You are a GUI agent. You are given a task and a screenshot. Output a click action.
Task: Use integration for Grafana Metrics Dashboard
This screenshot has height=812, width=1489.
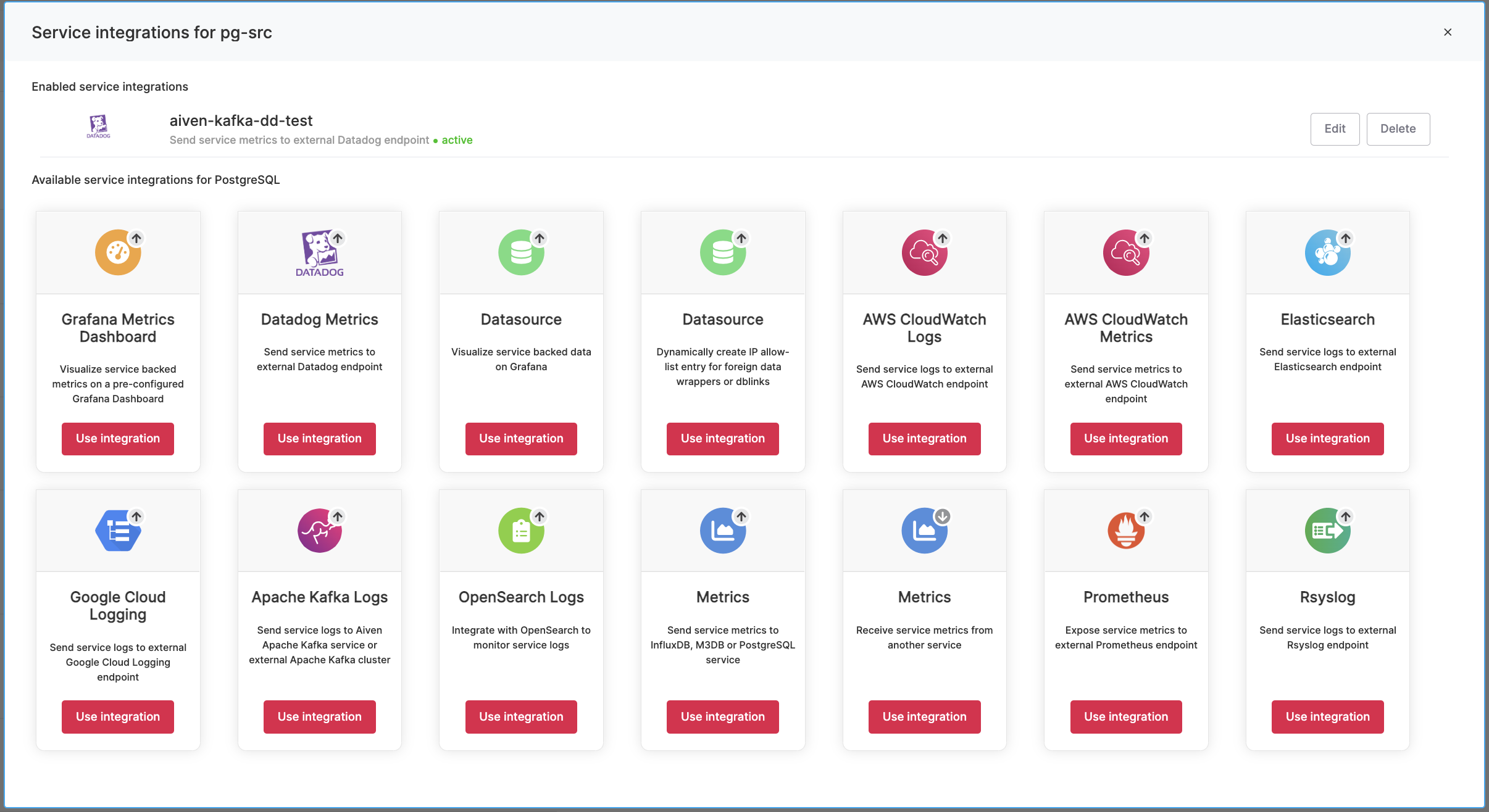[118, 439]
